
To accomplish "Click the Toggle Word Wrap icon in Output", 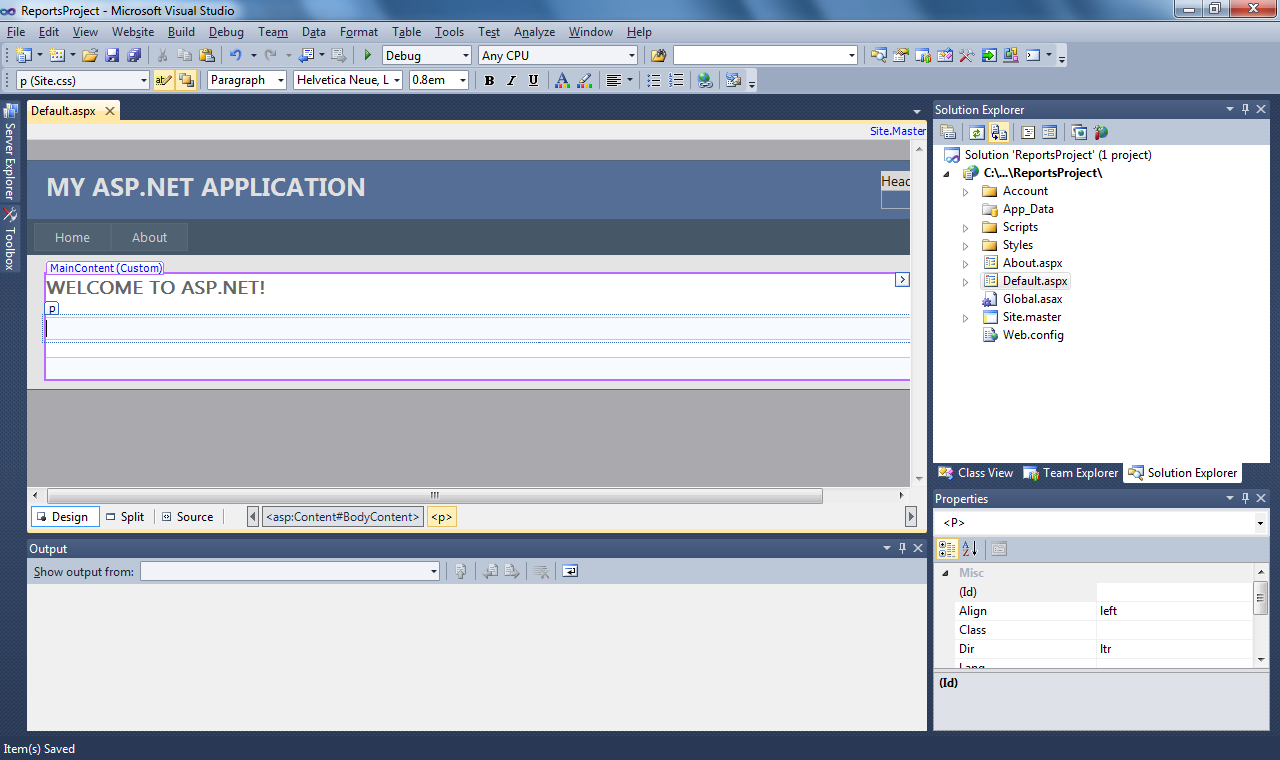I will pos(569,571).
